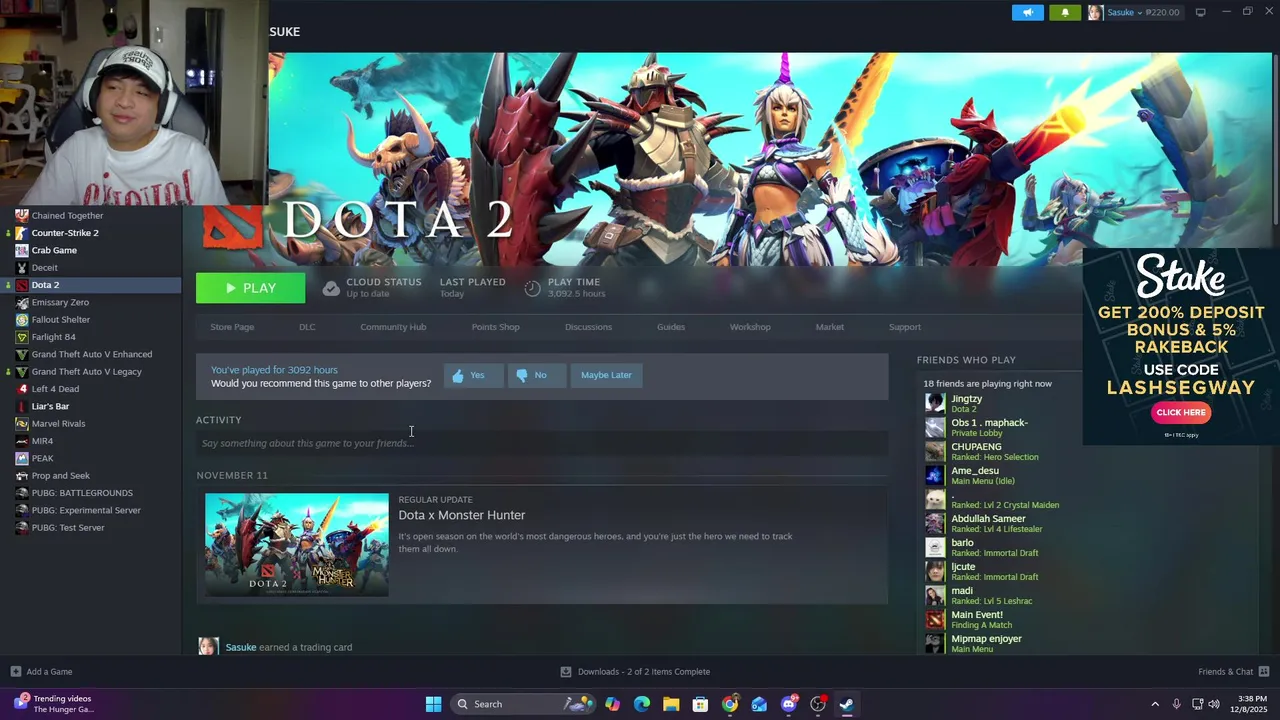This screenshot has width=1280, height=720.
Task: Click the Marvel Rivals game icon
Action: 22,424
